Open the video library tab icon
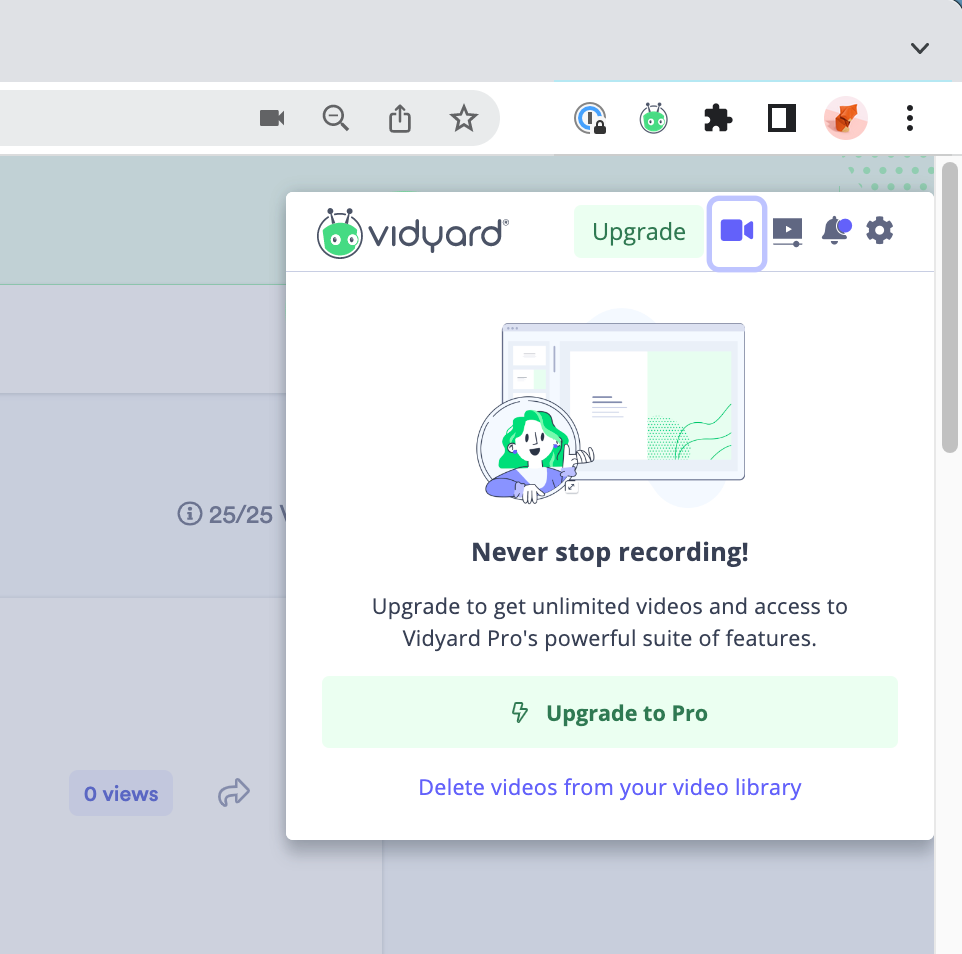 point(788,232)
